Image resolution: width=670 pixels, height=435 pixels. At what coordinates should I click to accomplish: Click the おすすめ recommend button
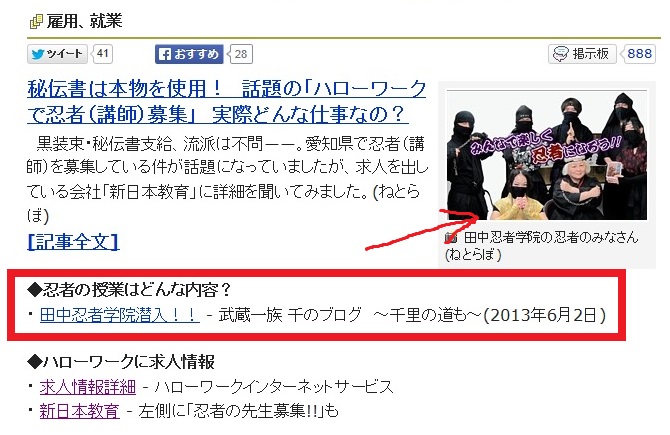[189, 54]
